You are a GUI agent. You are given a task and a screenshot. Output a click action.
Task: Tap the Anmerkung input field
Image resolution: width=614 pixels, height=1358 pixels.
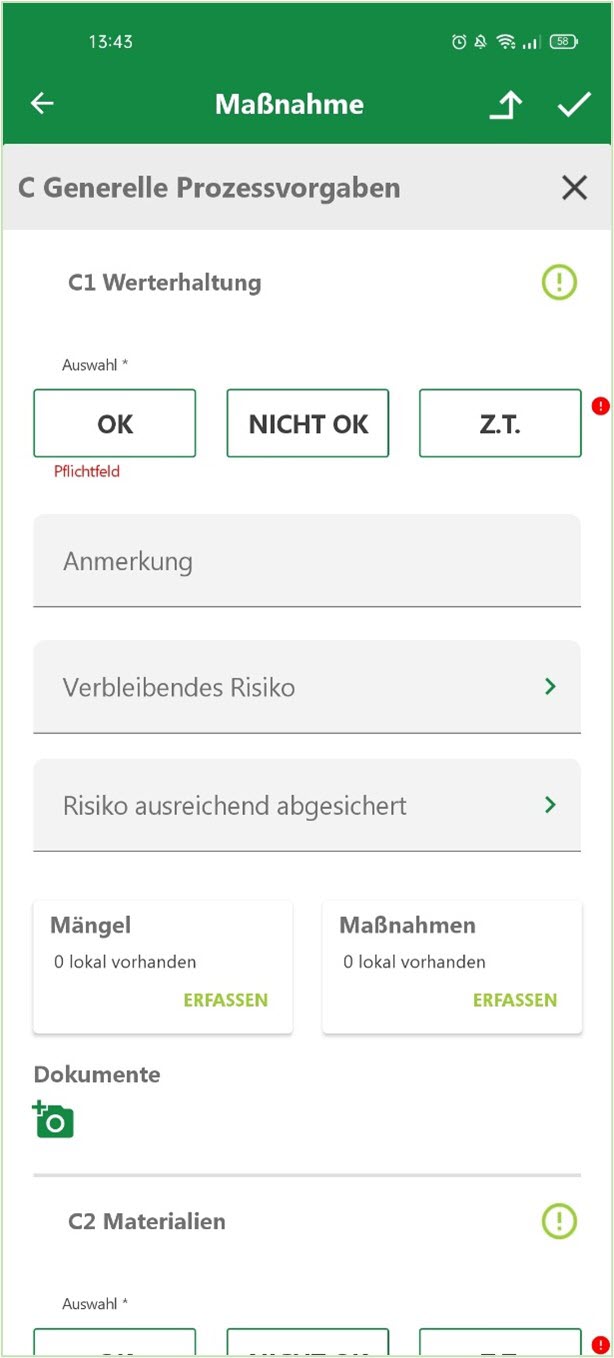307,561
